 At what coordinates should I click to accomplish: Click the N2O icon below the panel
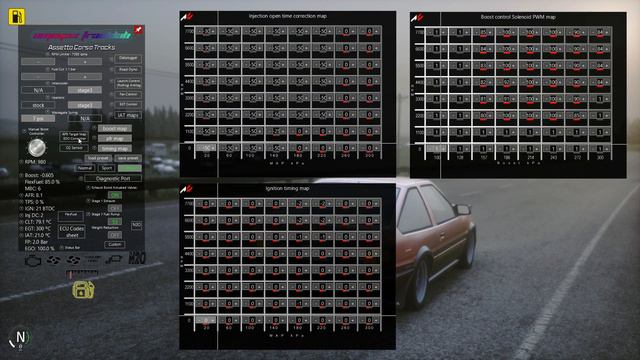(137, 258)
